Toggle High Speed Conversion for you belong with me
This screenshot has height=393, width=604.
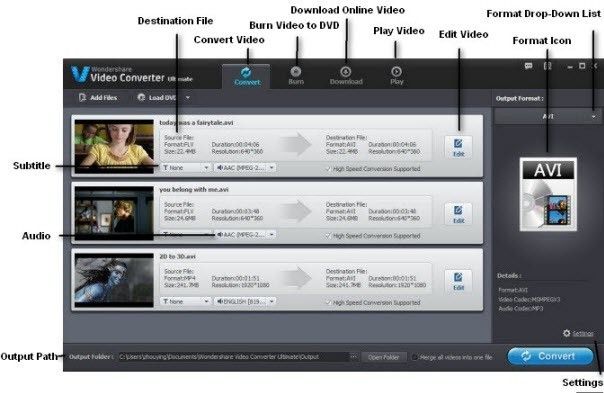[x=328, y=235]
